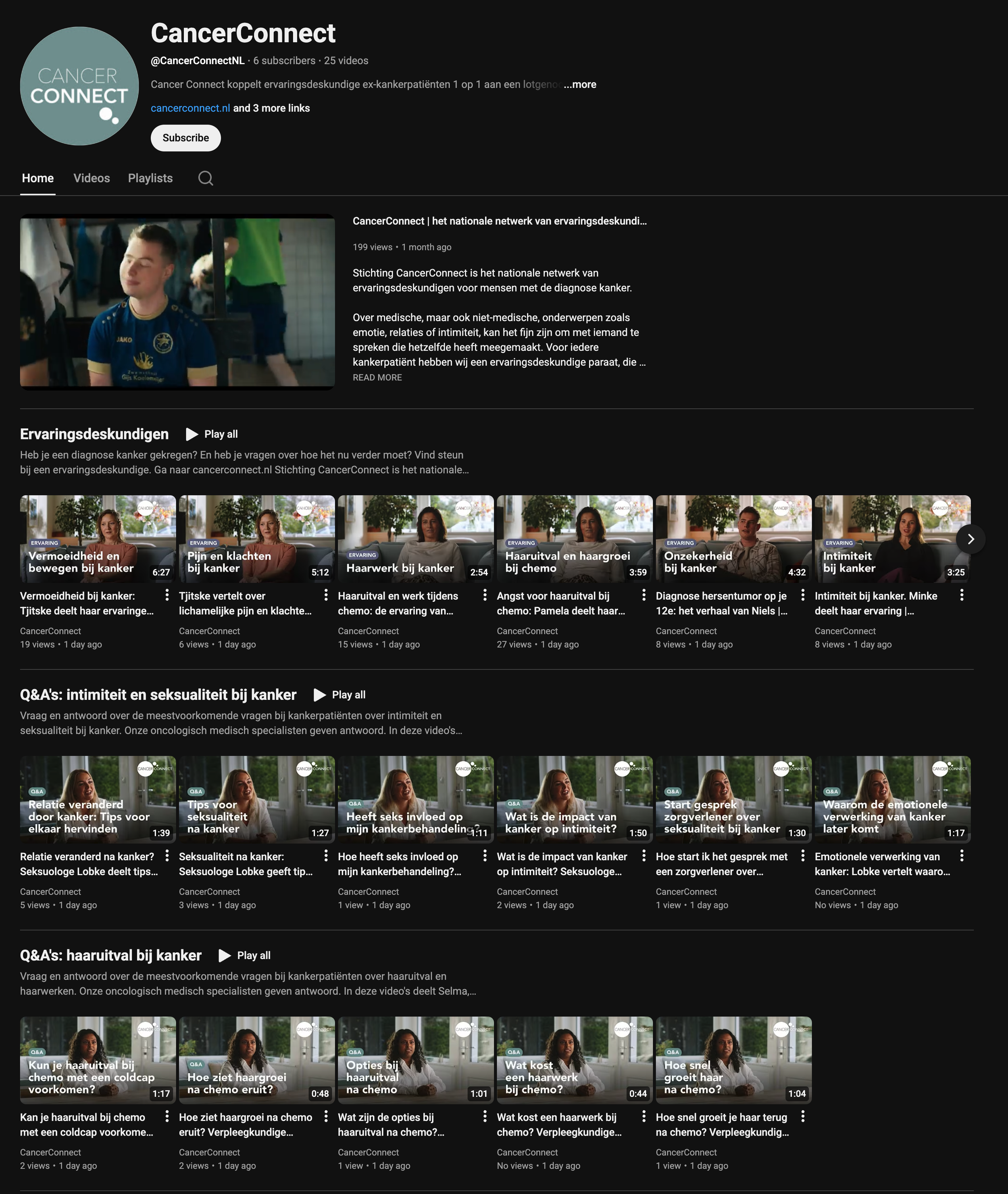Subscribe to the CancerConnect channel
The image size is (1008, 1194).
(186, 138)
